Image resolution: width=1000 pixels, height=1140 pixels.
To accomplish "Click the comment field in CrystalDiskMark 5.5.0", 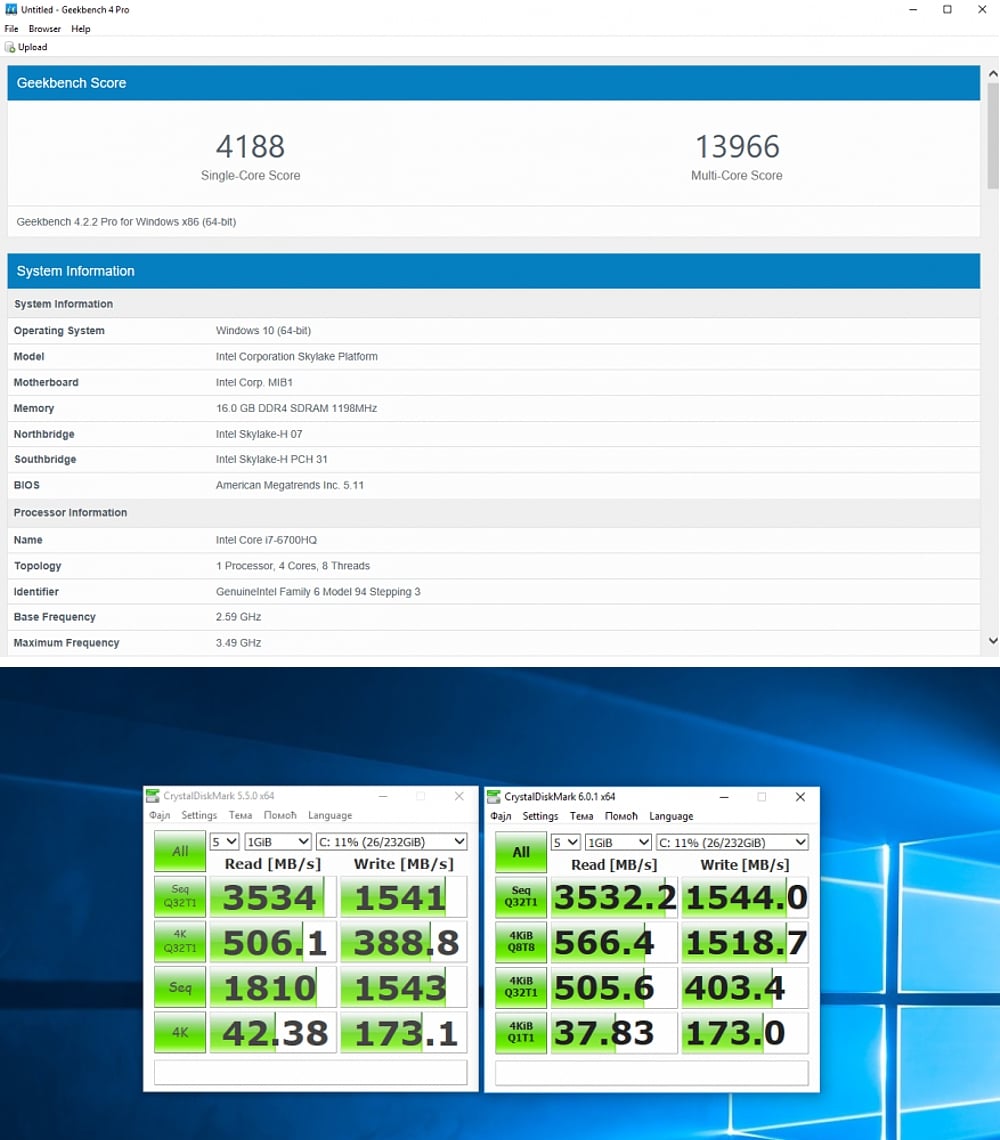I will point(311,1072).
